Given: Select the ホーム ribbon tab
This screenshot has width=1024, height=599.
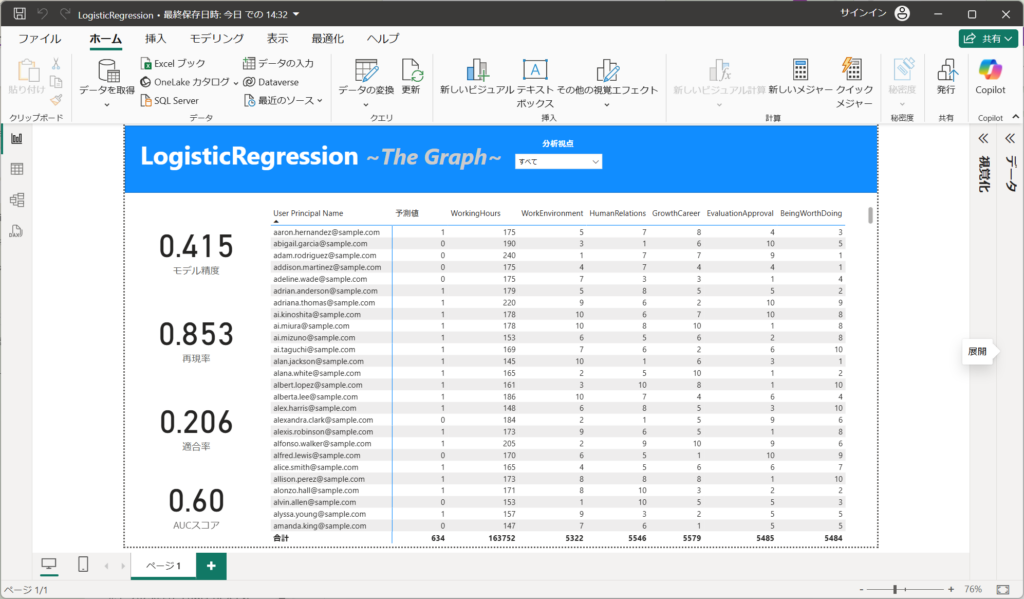Looking at the screenshot, I should pyautogui.click(x=106, y=39).
